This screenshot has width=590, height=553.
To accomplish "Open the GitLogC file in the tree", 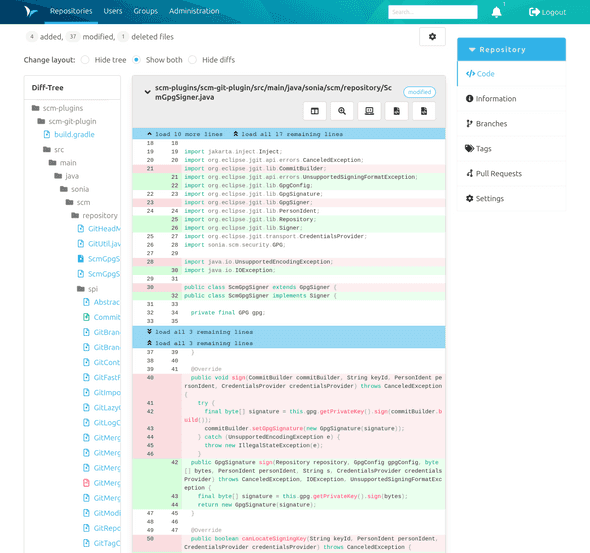I will coord(101,422).
